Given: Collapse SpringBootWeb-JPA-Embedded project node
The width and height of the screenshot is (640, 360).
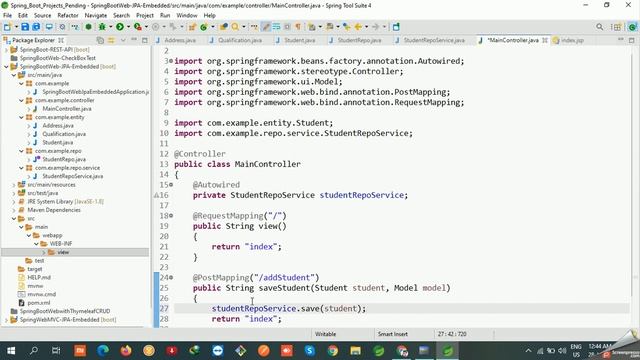Looking at the screenshot, I should 7,67.
